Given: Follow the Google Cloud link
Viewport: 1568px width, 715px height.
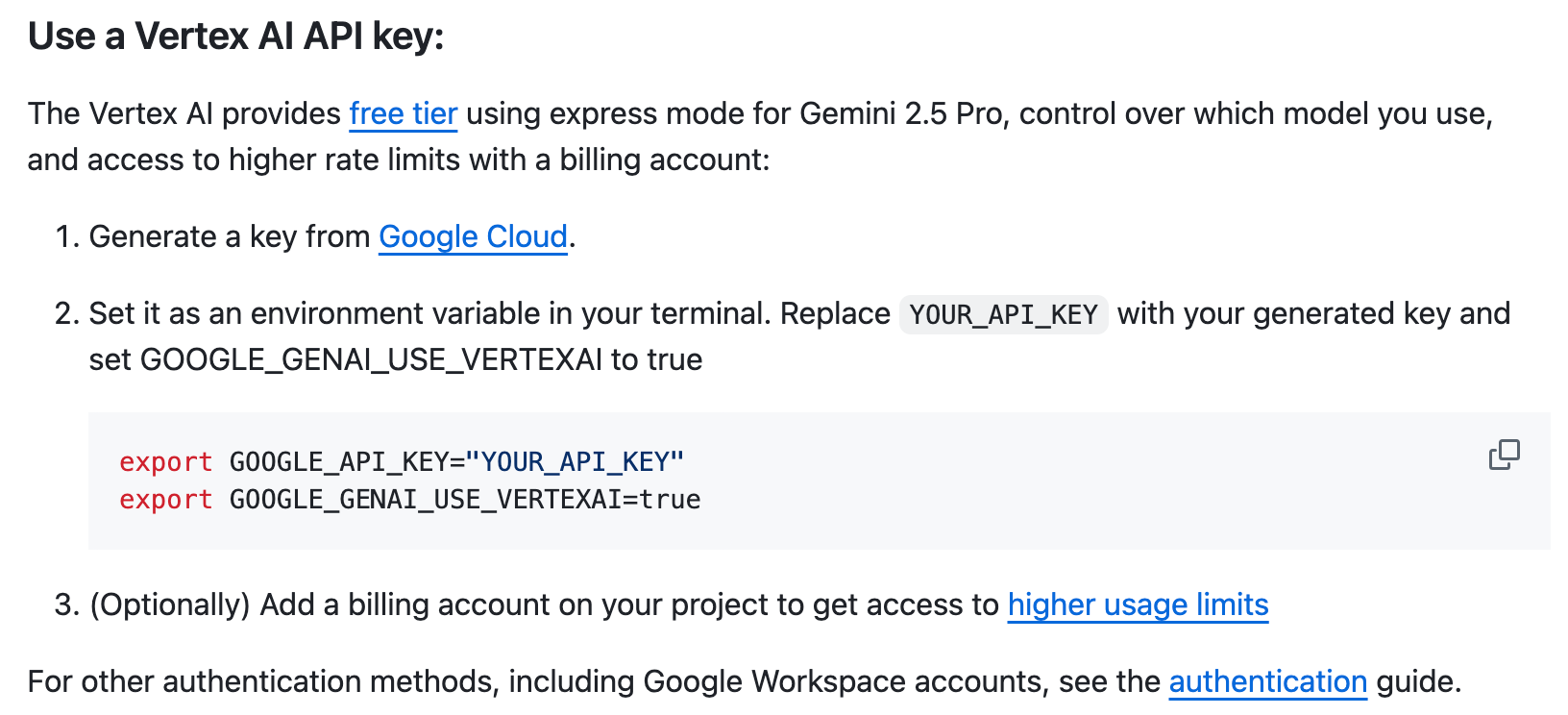Looking at the screenshot, I should (x=473, y=236).
